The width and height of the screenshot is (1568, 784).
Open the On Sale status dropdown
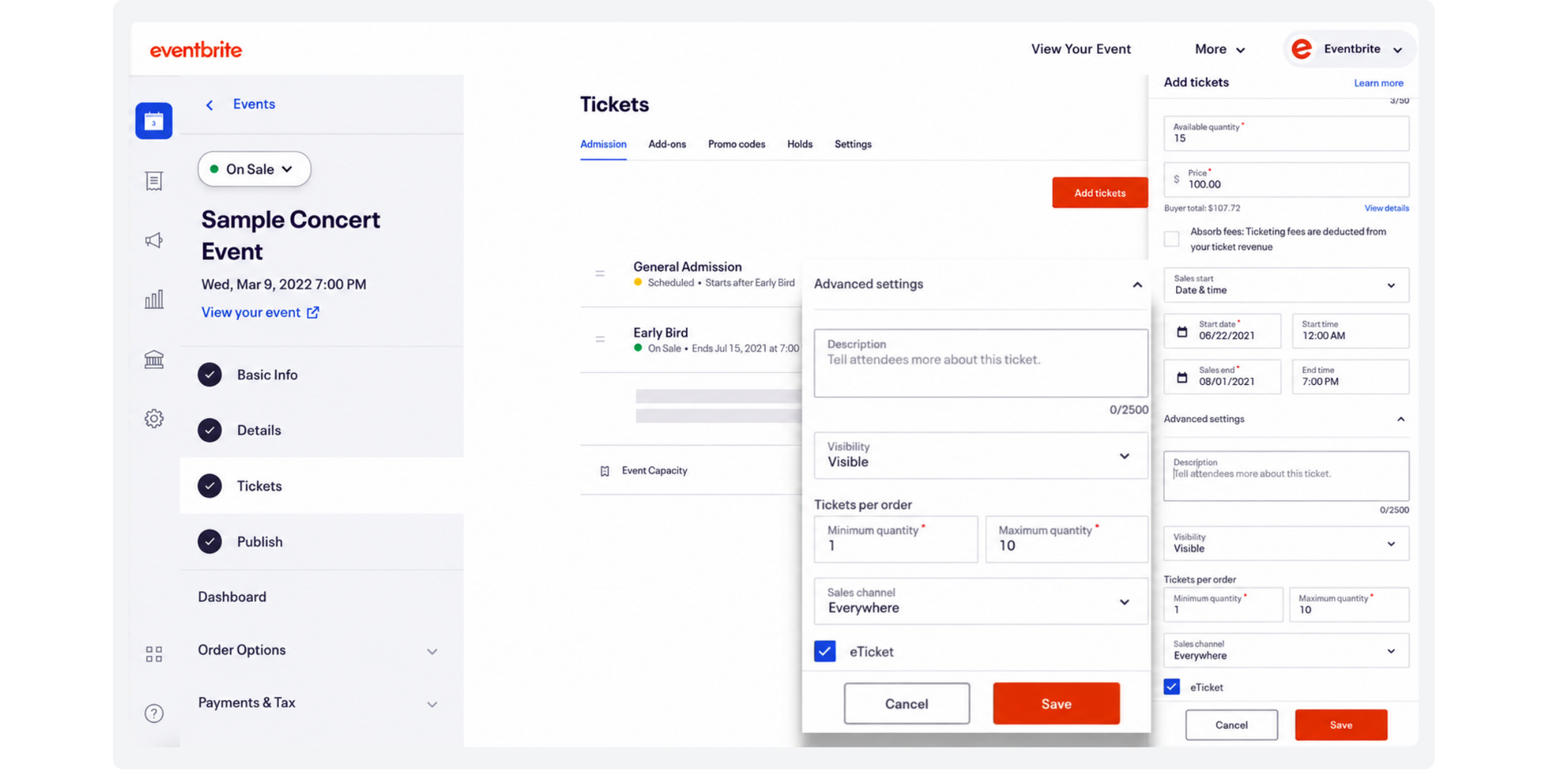click(x=254, y=169)
